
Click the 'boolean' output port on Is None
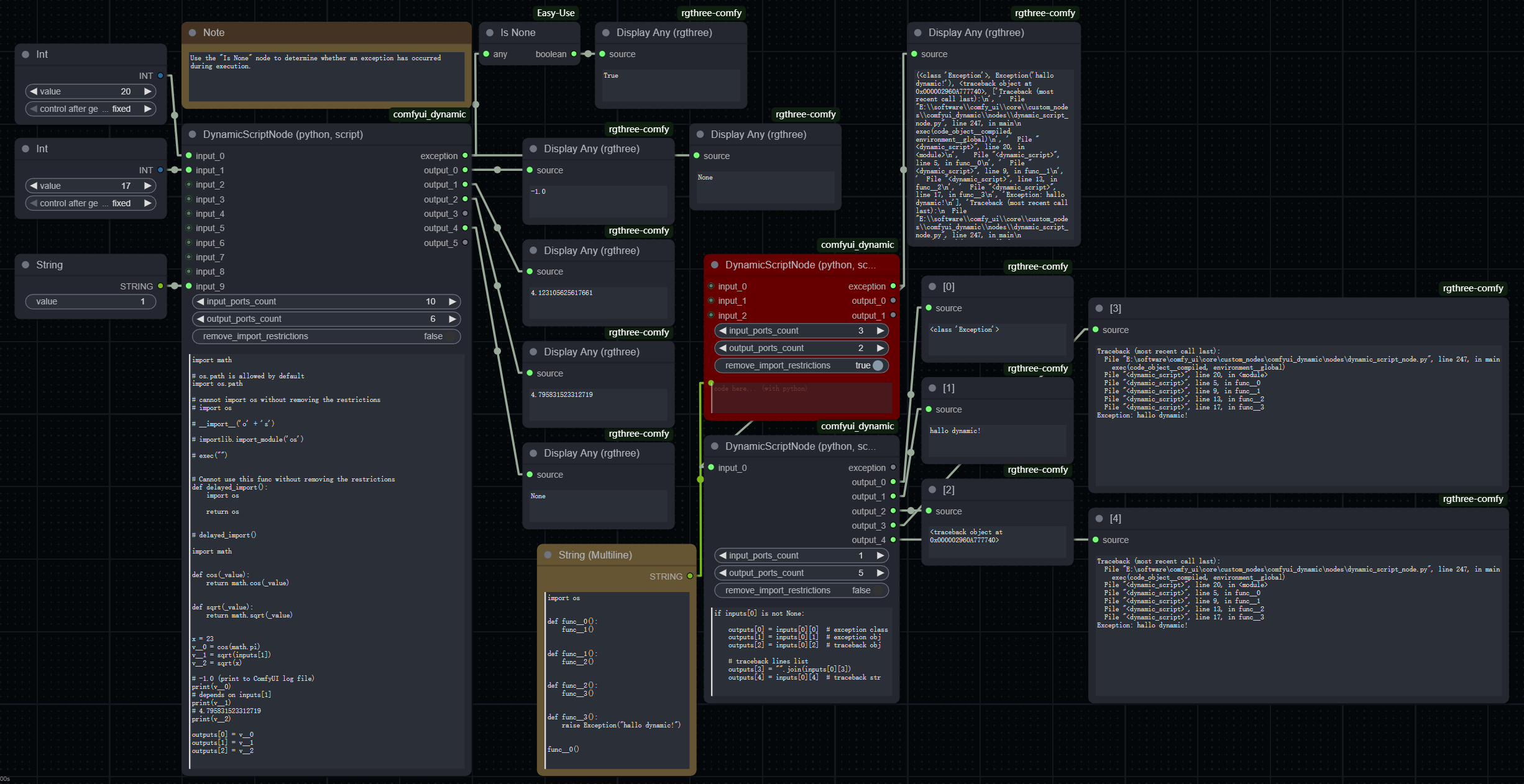tap(574, 54)
